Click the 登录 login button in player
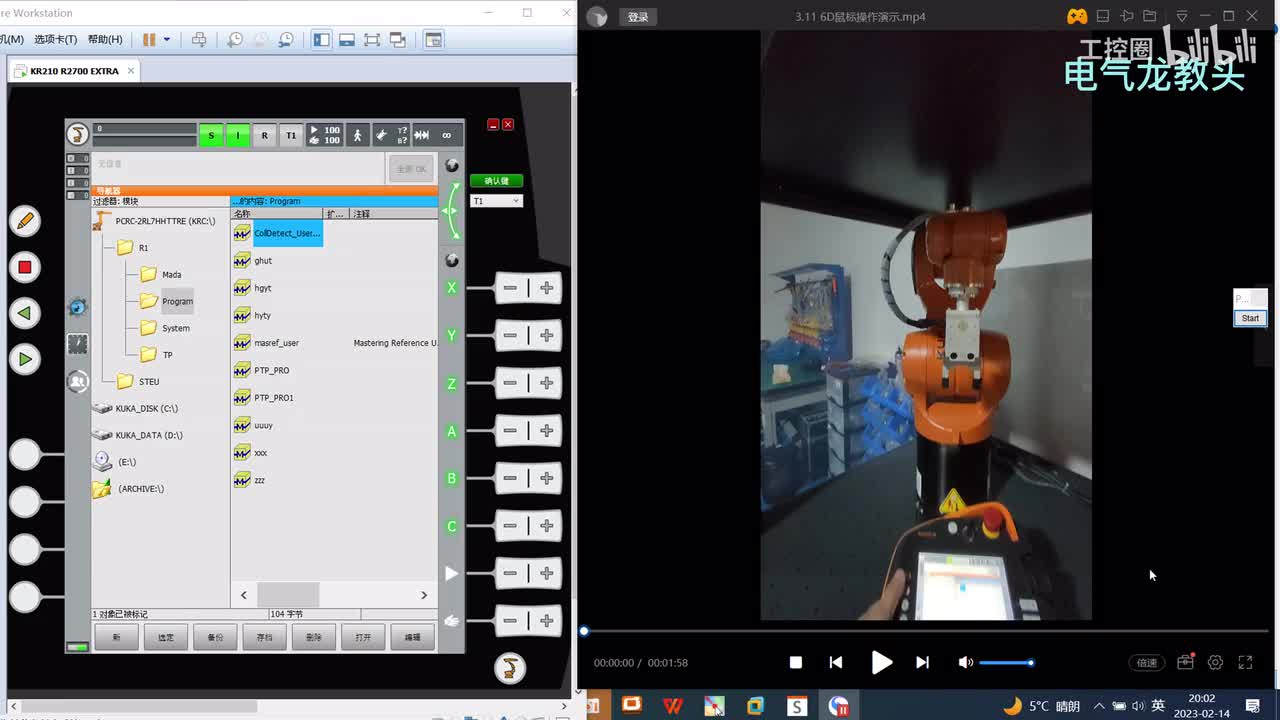The image size is (1280, 720). [638, 17]
